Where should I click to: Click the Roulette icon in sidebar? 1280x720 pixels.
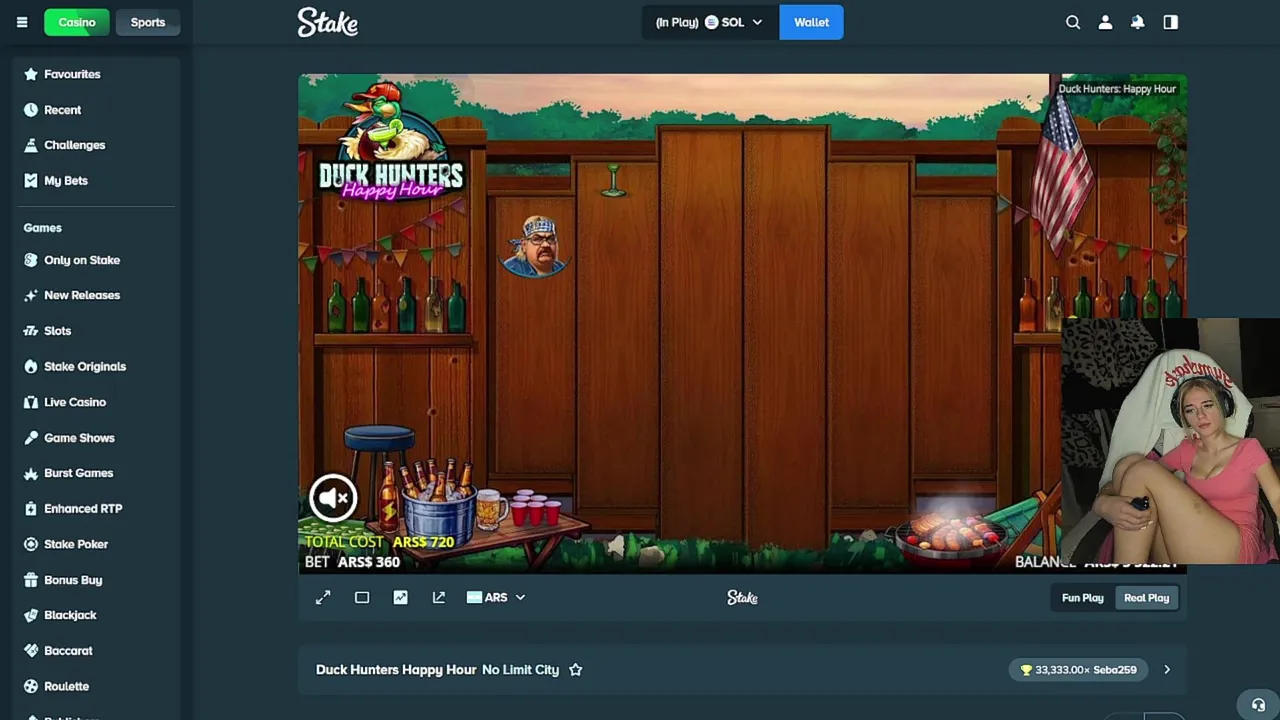[x=31, y=686]
